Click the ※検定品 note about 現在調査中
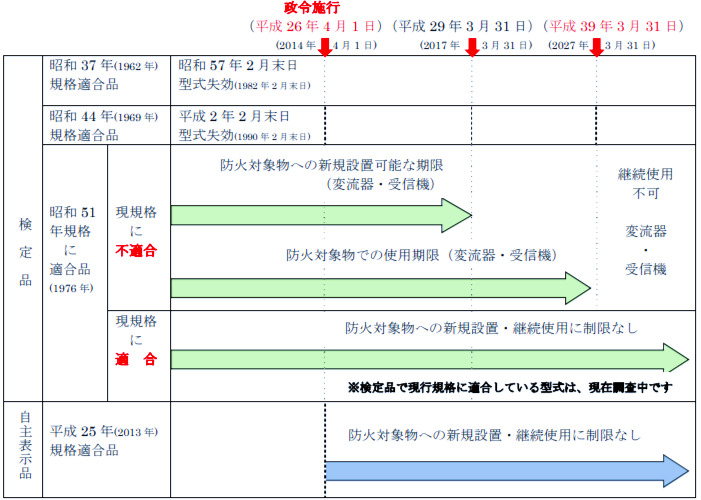 pos(509,386)
